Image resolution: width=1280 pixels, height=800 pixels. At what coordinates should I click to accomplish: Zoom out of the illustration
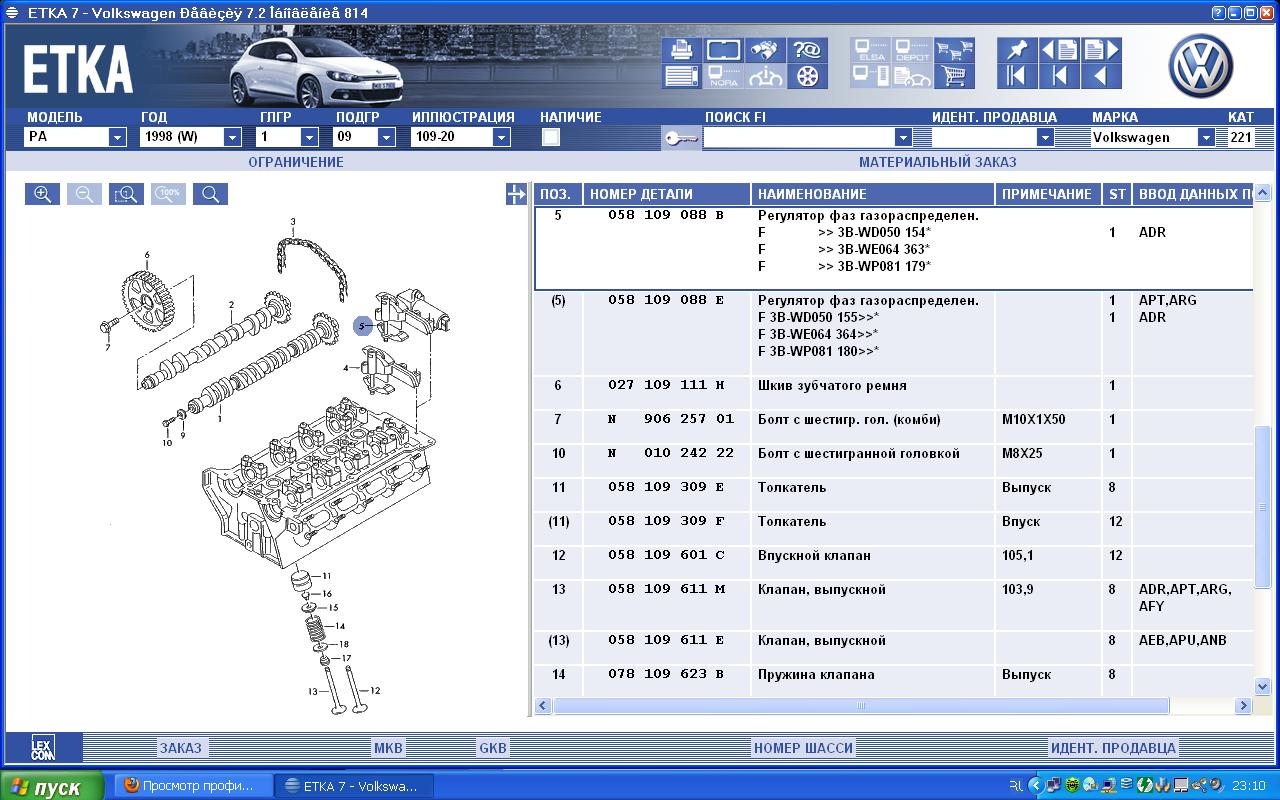[84, 194]
